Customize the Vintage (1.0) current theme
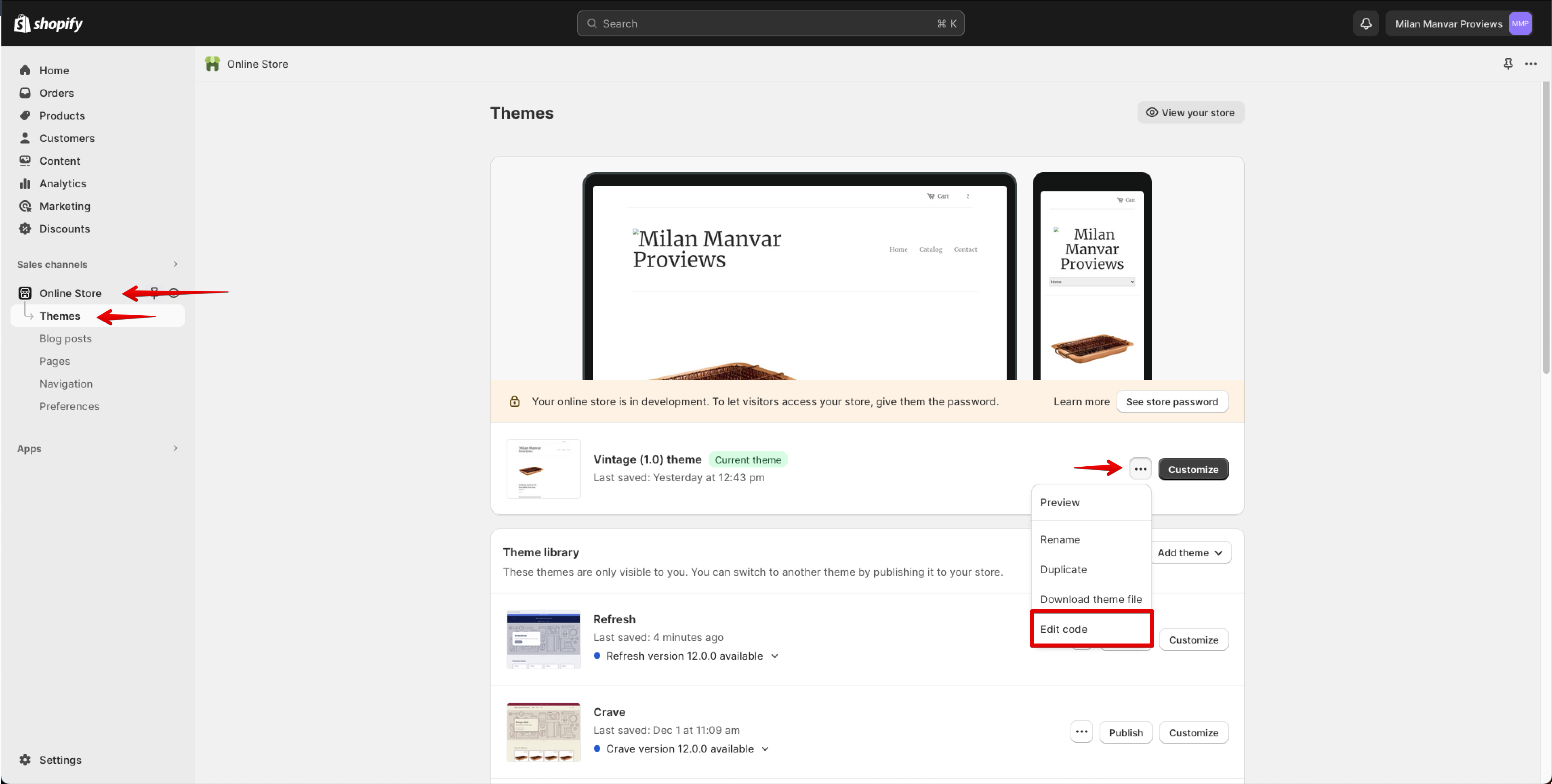 [1193, 469]
